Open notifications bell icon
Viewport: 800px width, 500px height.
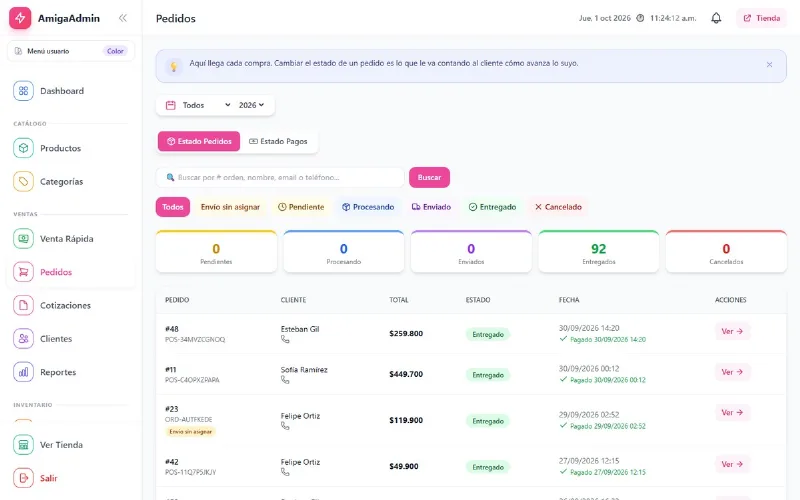[x=716, y=18]
